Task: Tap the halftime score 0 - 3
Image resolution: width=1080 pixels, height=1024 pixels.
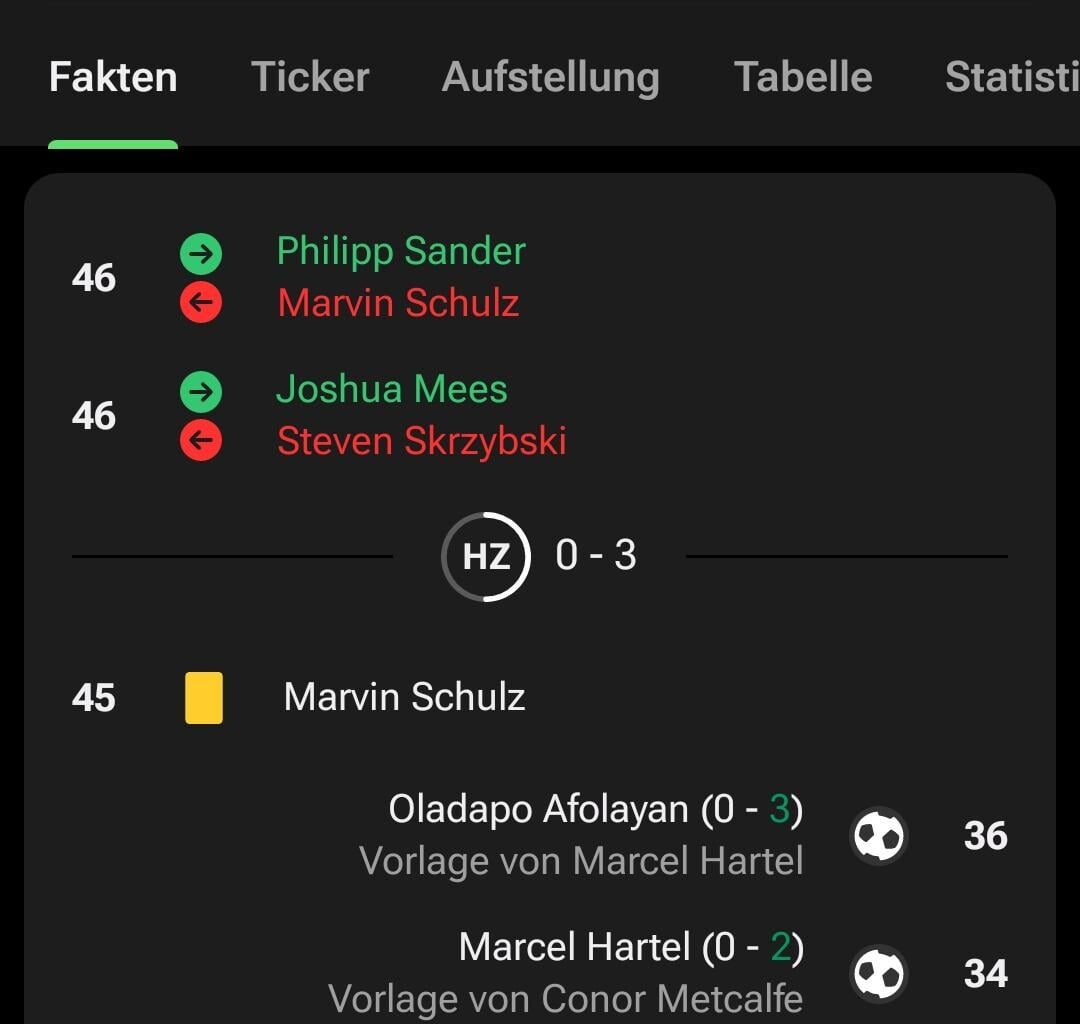Action: pos(596,555)
